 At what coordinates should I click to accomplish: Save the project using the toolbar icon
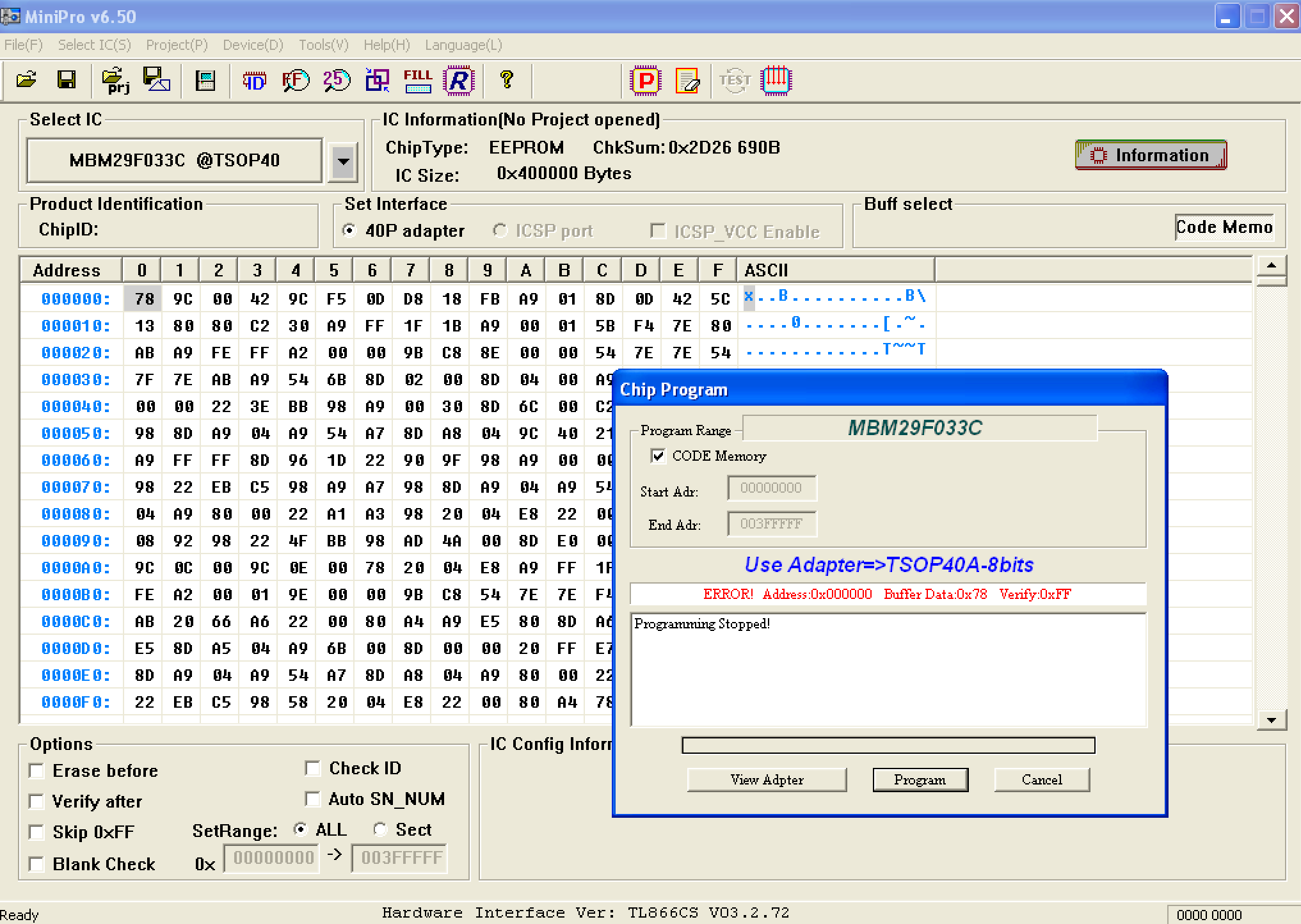[156, 80]
